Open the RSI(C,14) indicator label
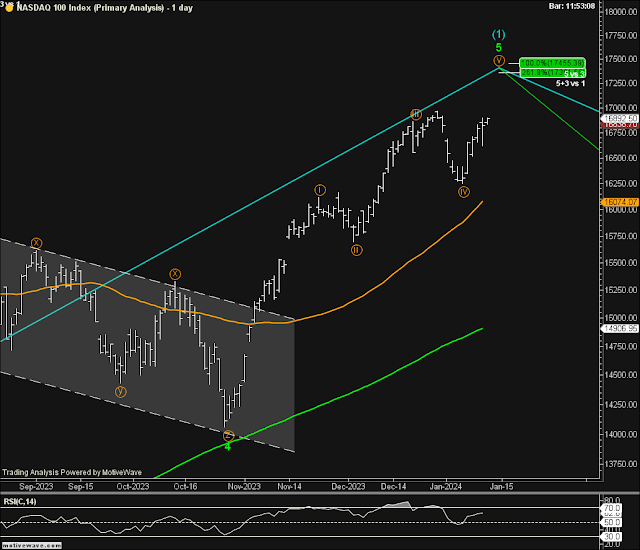The height and width of the screenshot is (550, 640). [20, 501]
